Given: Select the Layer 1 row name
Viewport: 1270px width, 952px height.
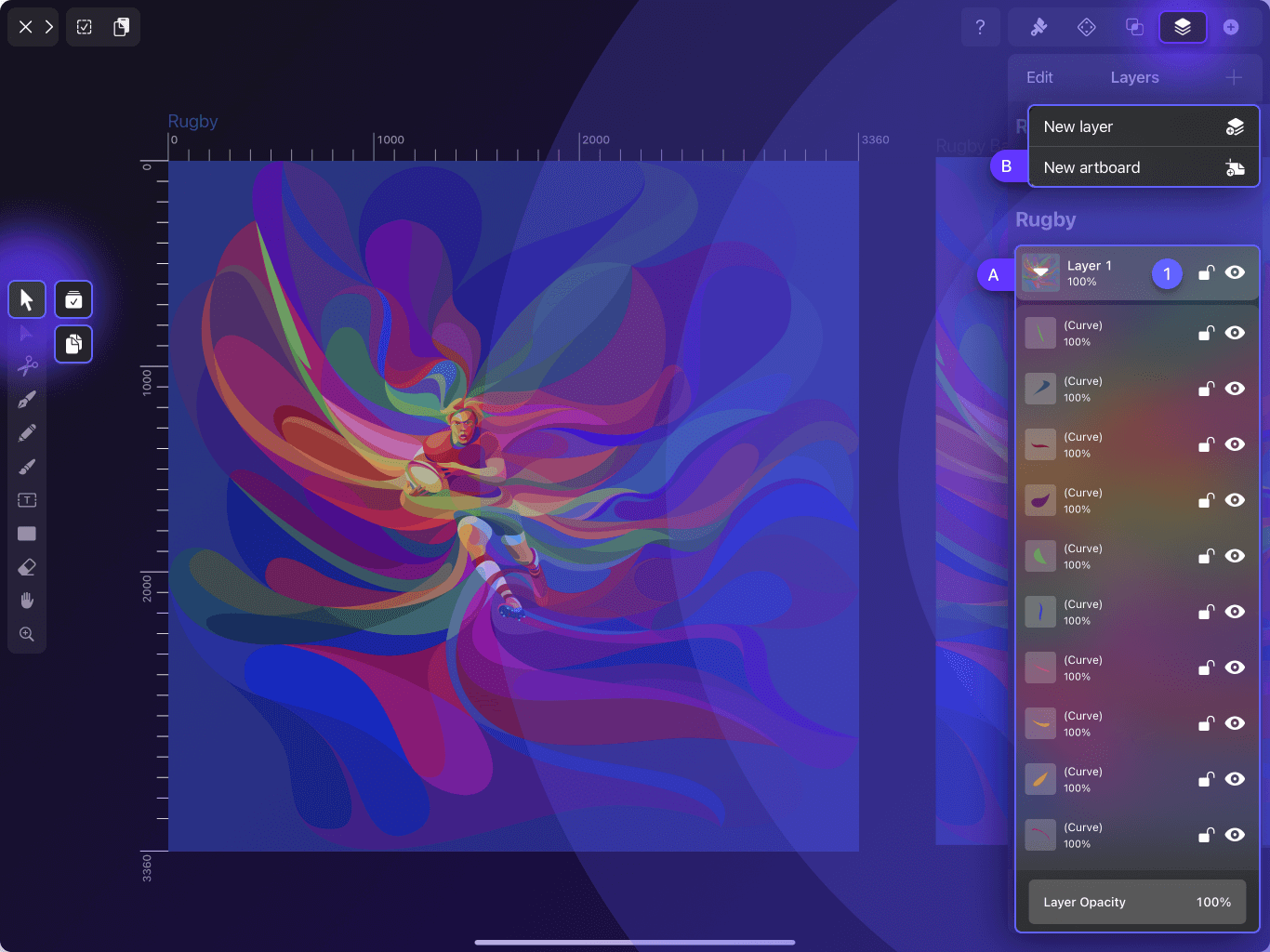Looking at the screenshot, I should pyautogui.click(x=1090, y=266).
